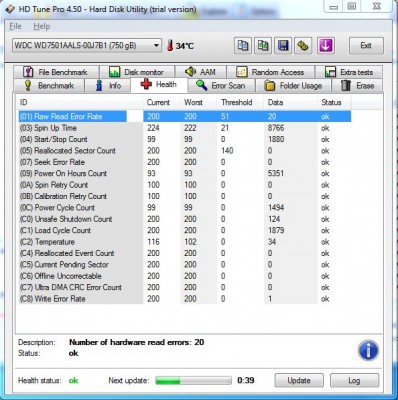The width and height of the screenshot is (398, 400).
Task: Select the Raw Read Error Rate row
Action: click(185, 116)
